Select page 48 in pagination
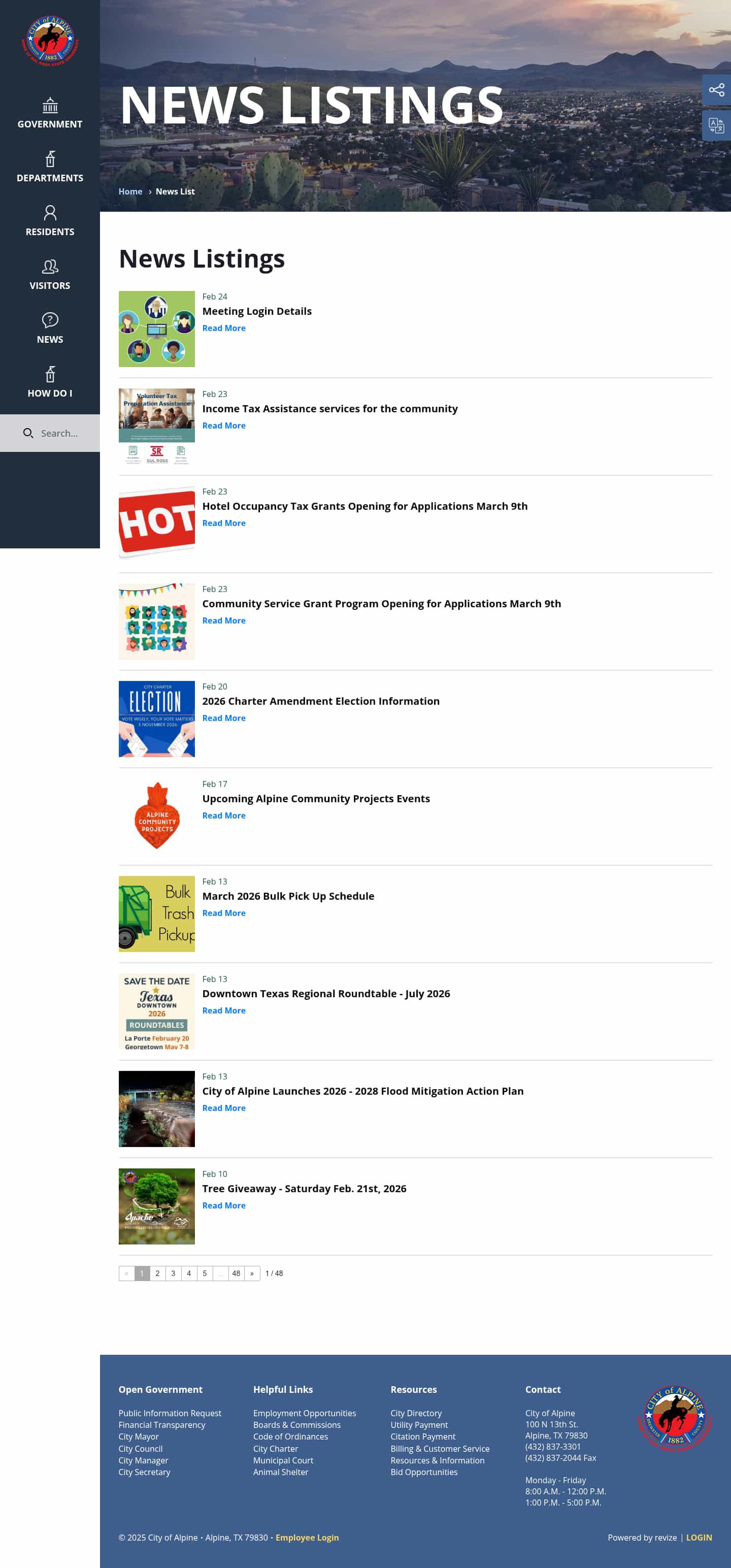731x1568 pixels. 236,1273
